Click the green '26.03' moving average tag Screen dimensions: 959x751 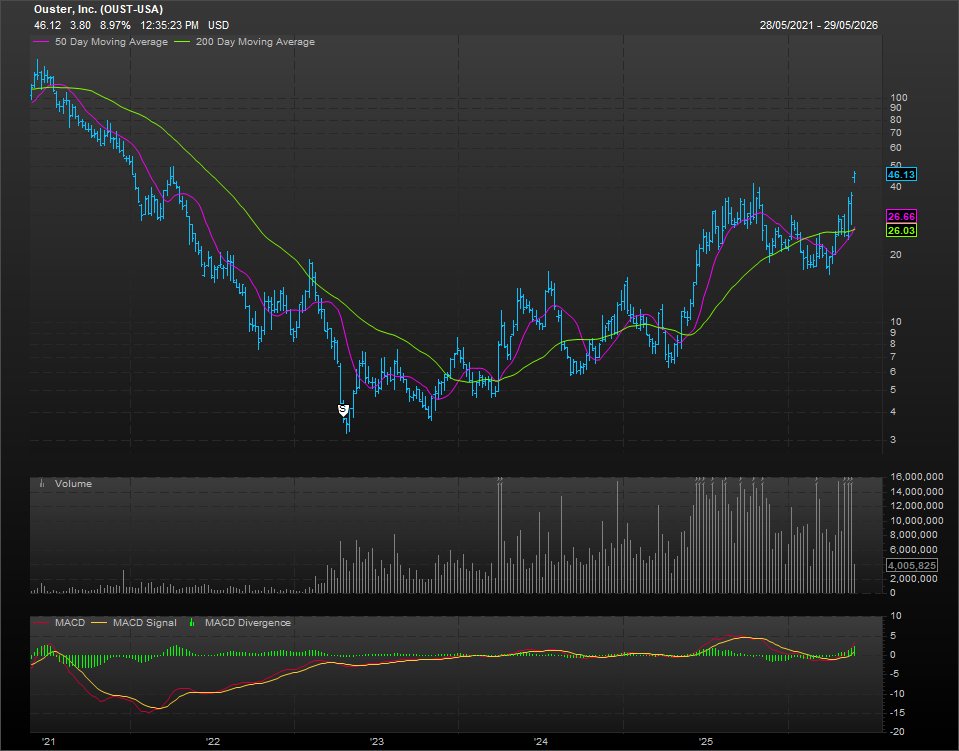click(x=902, y=231)
